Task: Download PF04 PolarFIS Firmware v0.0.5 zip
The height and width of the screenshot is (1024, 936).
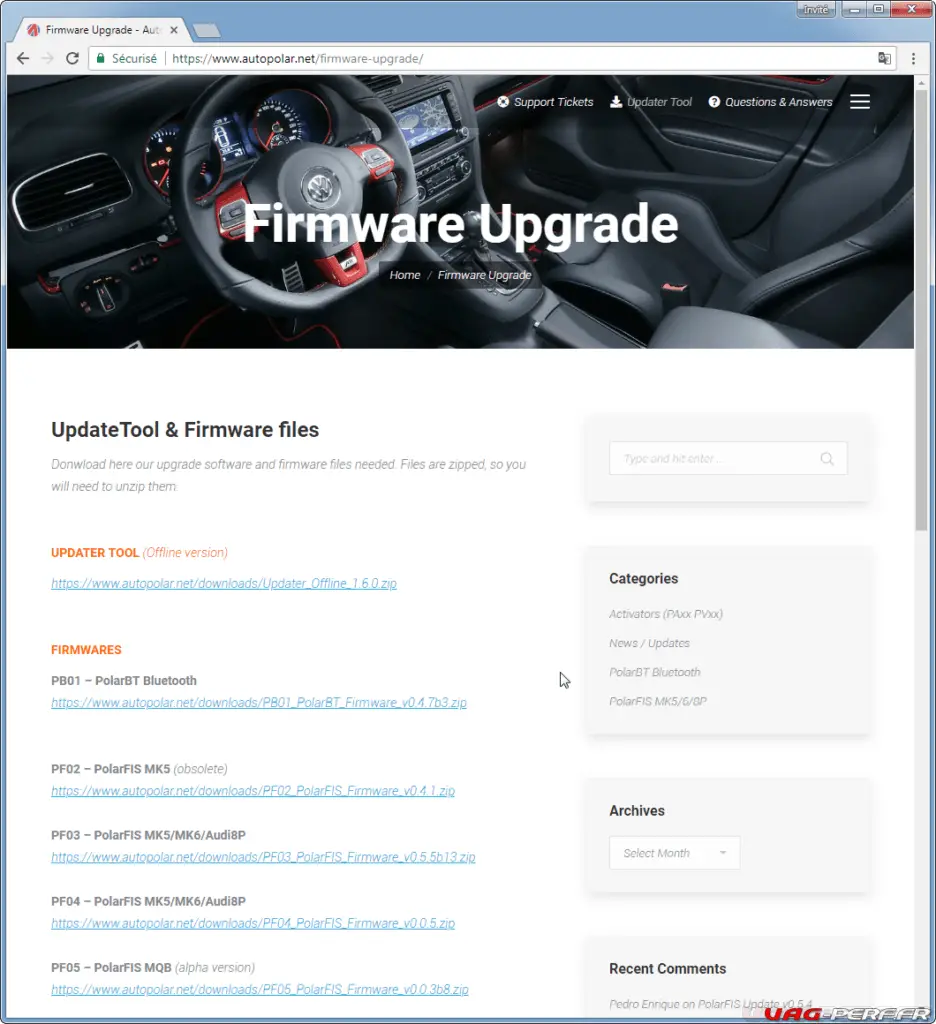Action: (x=253, y=923)
